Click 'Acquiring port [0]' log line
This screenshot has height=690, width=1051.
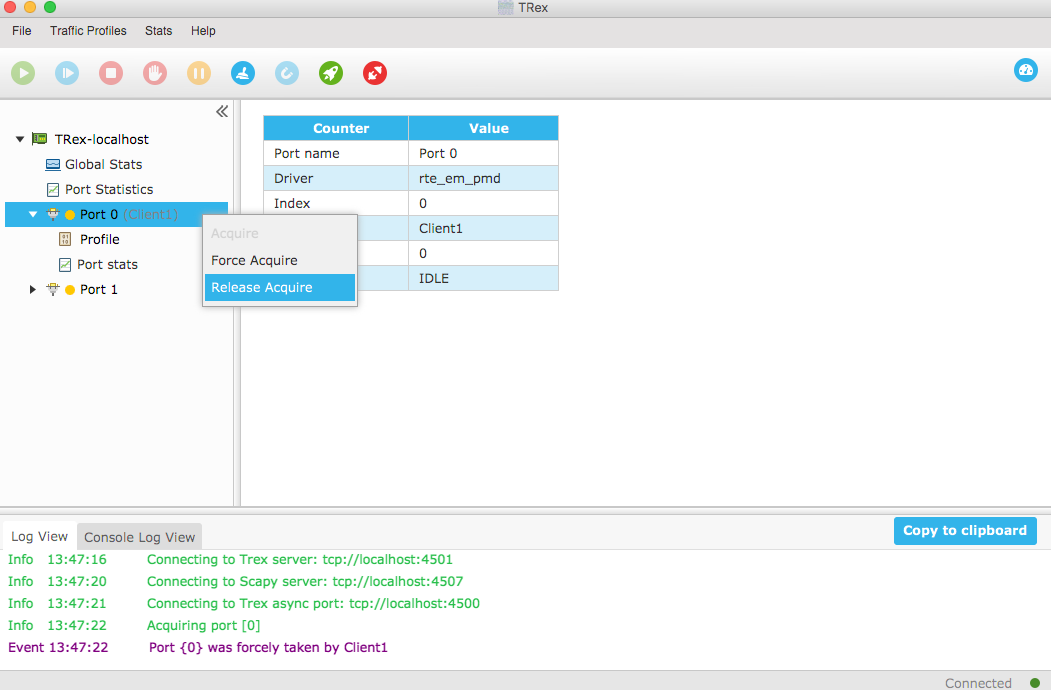[x=203, y=626]
